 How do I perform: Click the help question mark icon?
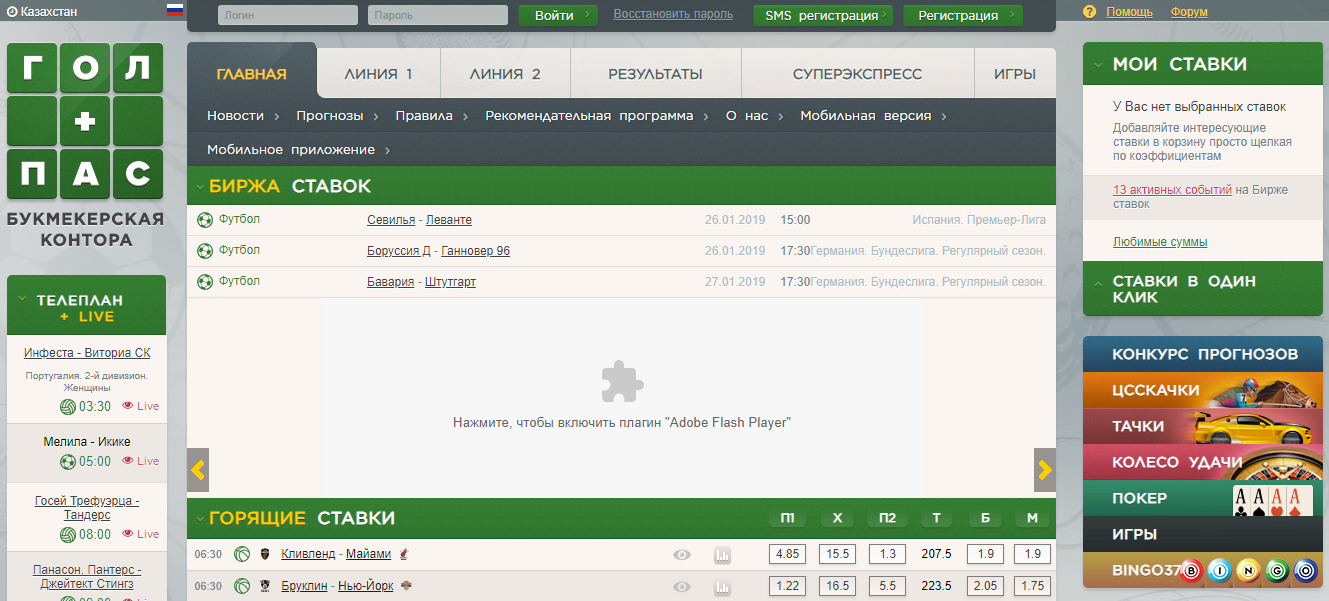tap(1090, 12)
